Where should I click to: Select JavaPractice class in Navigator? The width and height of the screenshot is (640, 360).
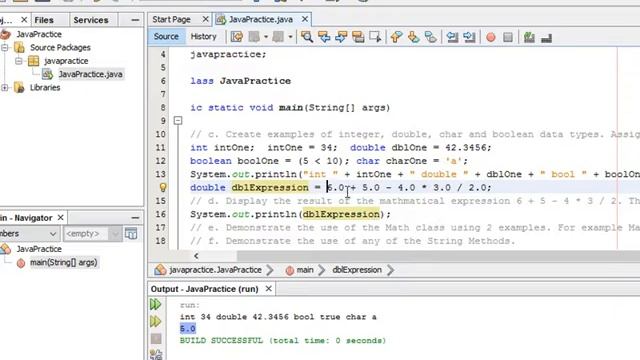pos(39,249)
